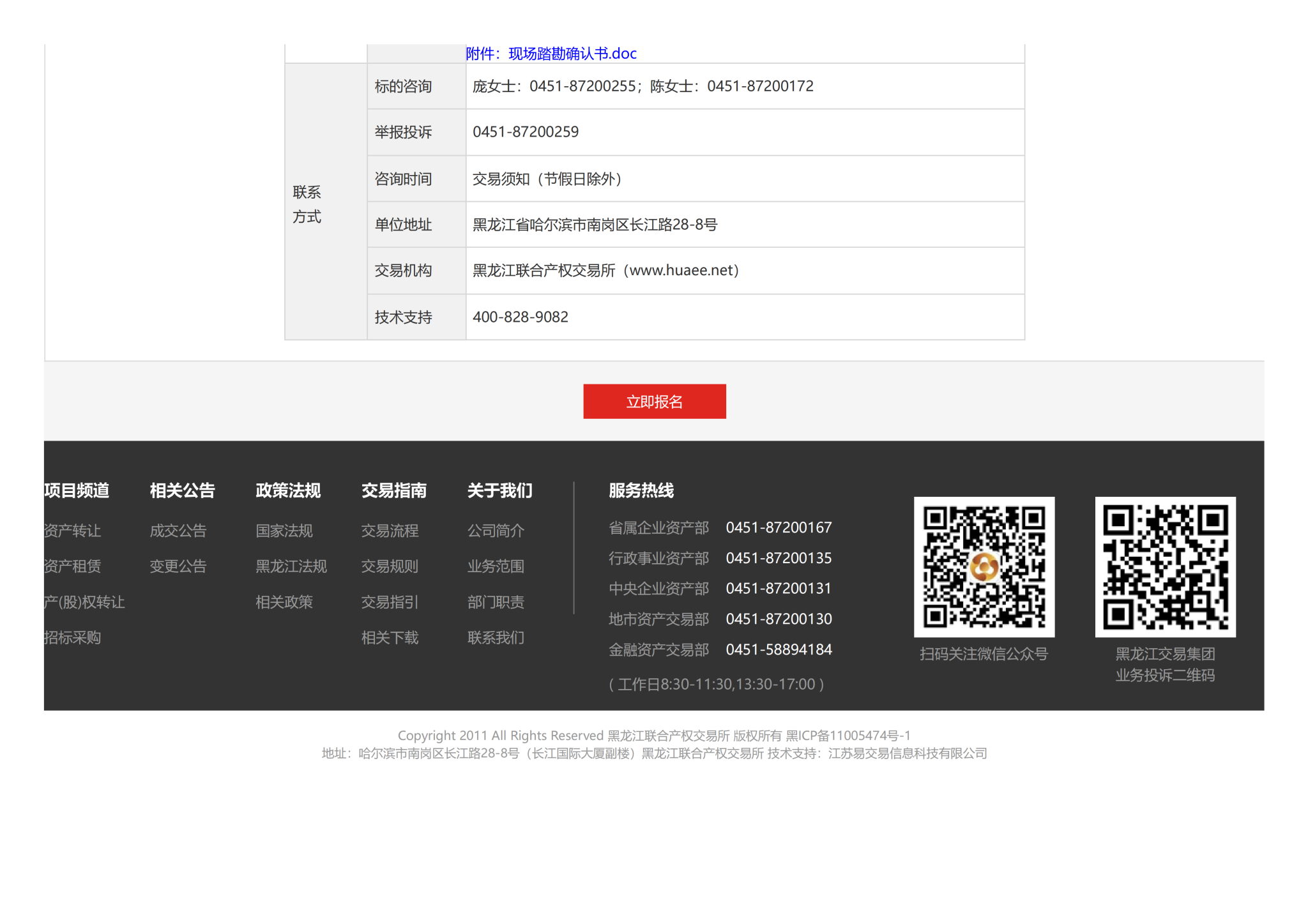Screen dimensions: 1308x924
Task: Click the 黑龙江交易集团 业务投诉二维码 caption
Action: coord(1165,665)
